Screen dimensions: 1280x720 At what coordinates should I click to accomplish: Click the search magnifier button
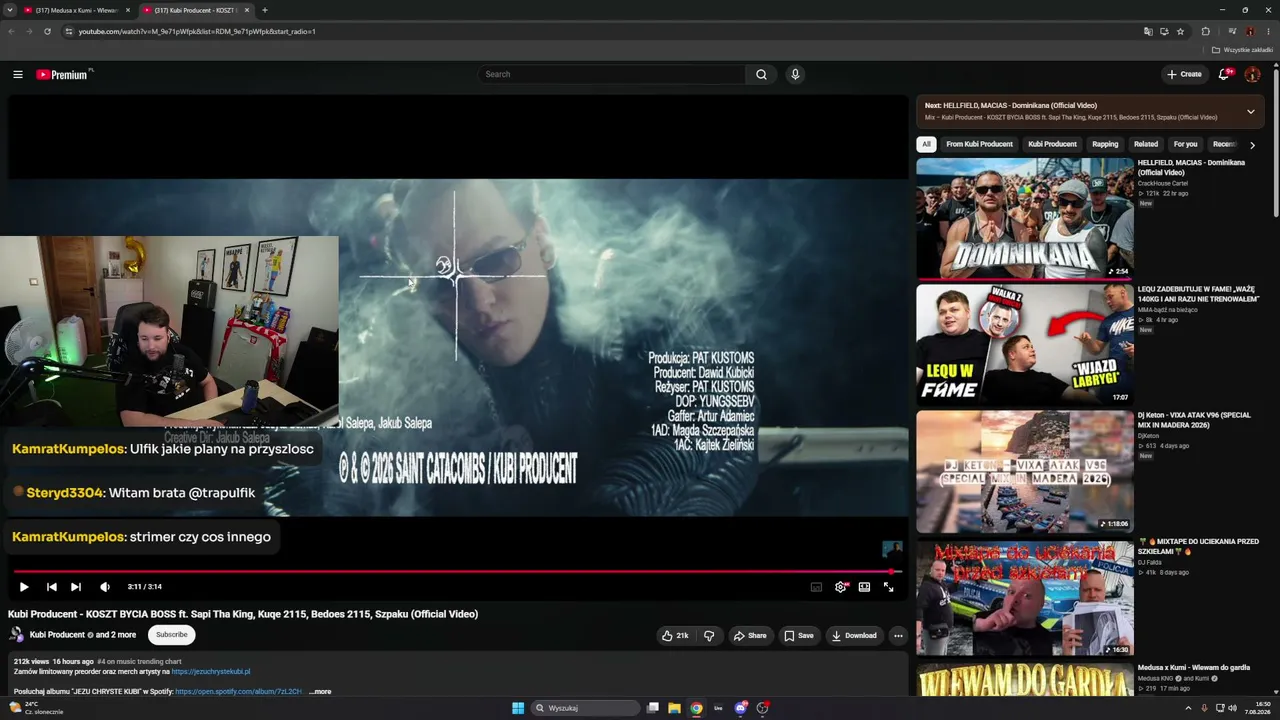tap(761, 74)
